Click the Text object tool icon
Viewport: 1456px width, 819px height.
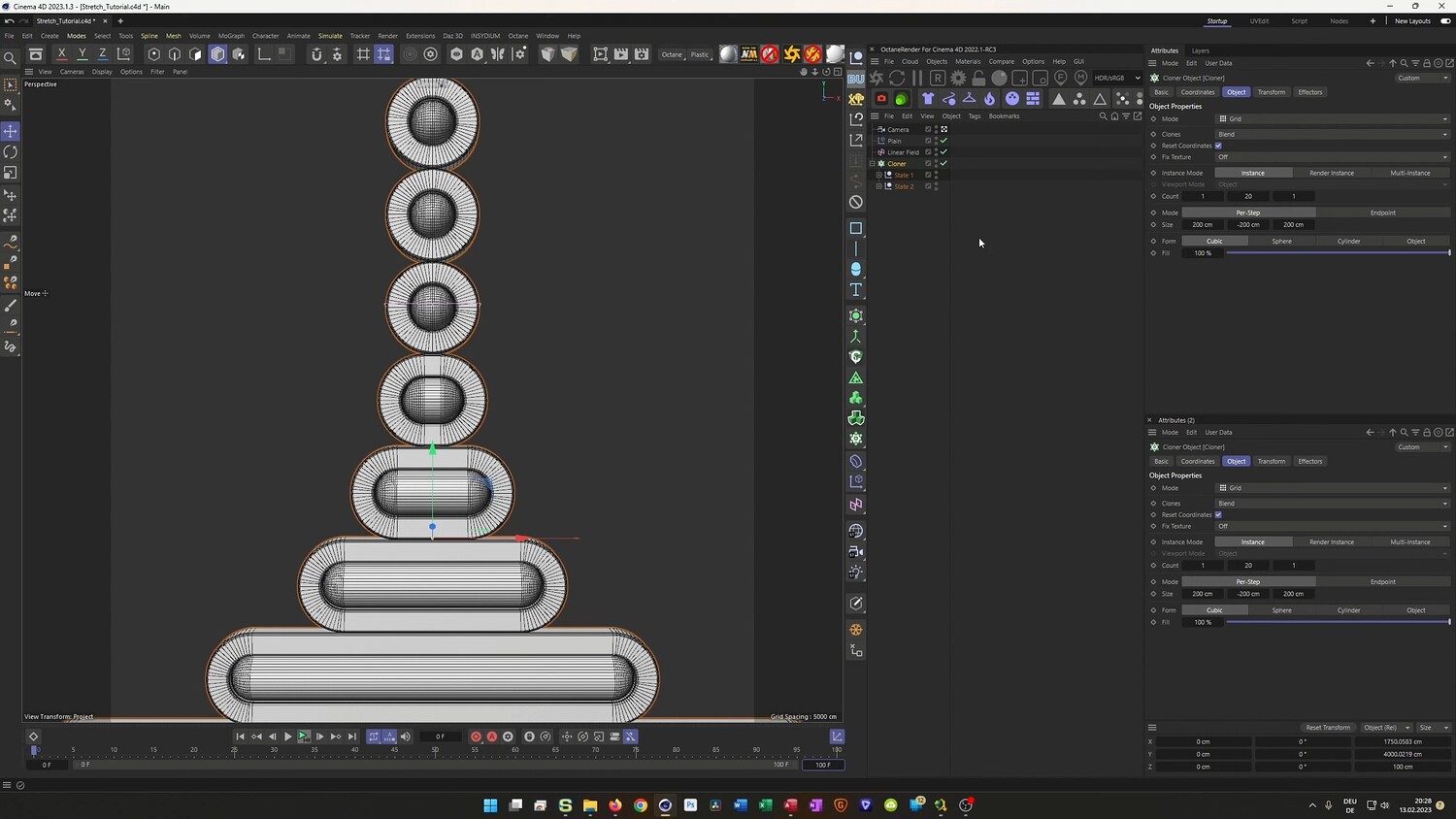(x=856, y=290)
